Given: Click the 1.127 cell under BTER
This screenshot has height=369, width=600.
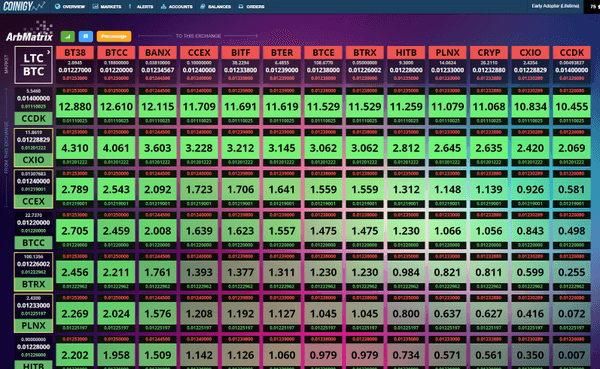Looking at the screenshot, I should click(x=282, y=313).
